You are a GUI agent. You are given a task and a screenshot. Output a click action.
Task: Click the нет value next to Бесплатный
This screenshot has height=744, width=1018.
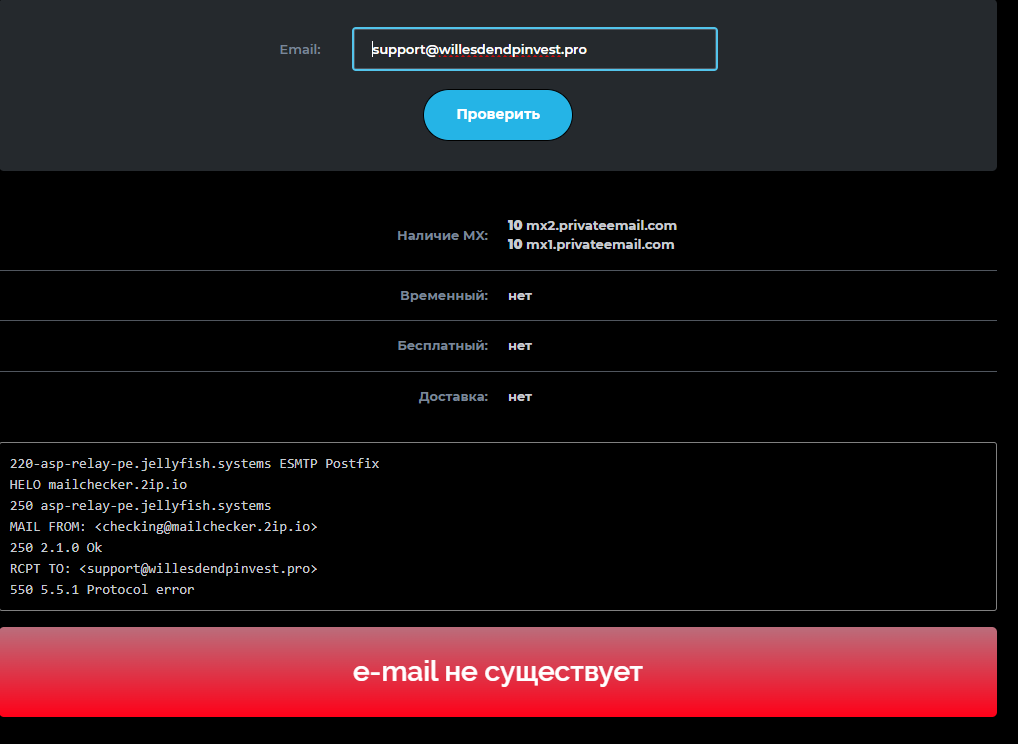[x=520, y=346]
